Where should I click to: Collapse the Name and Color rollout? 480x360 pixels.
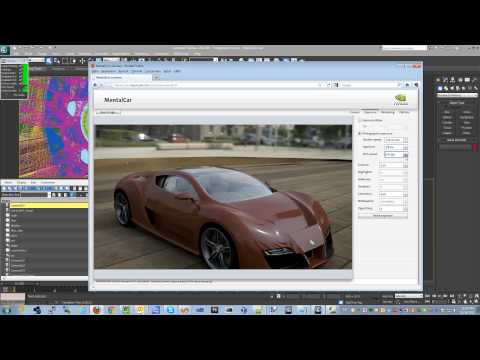point(457,140)
